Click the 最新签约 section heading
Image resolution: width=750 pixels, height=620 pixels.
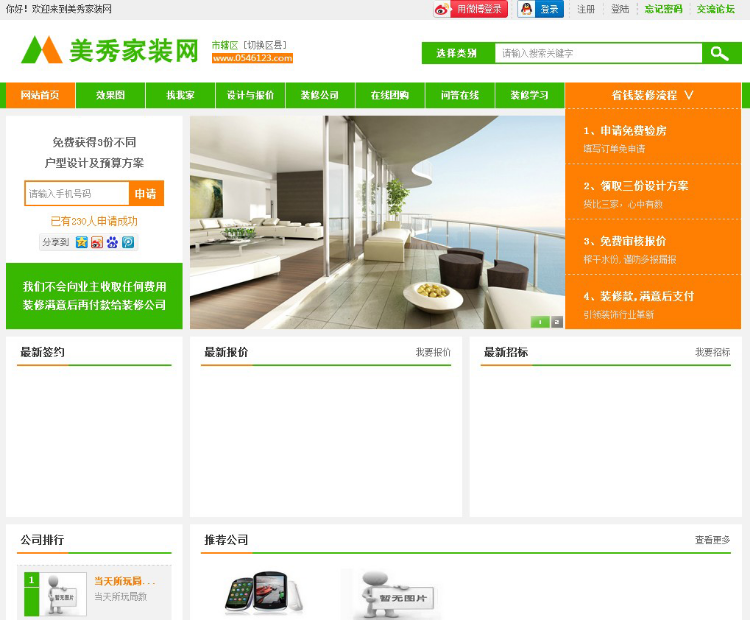(43, 353)
